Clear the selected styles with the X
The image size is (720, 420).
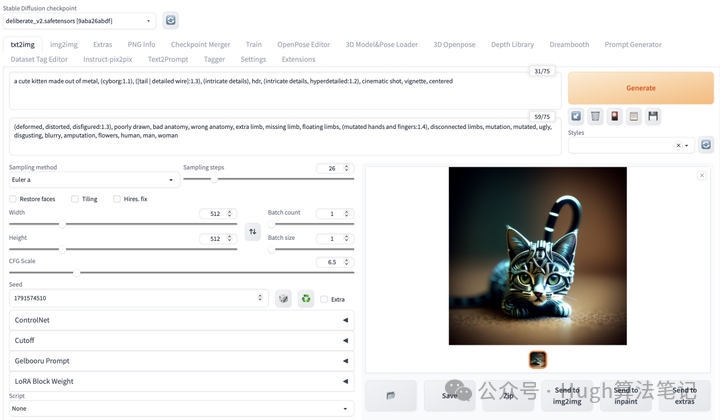tap(678, 146)
